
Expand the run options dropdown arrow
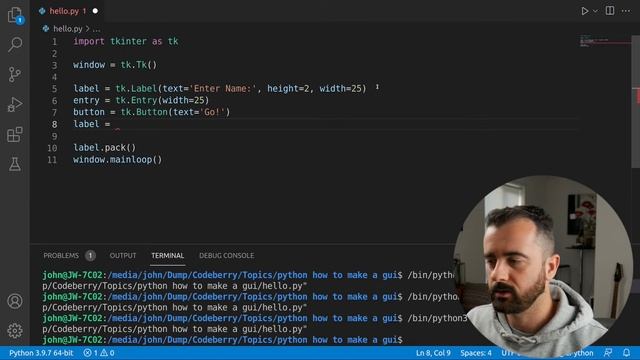click(x=595, y=11)
